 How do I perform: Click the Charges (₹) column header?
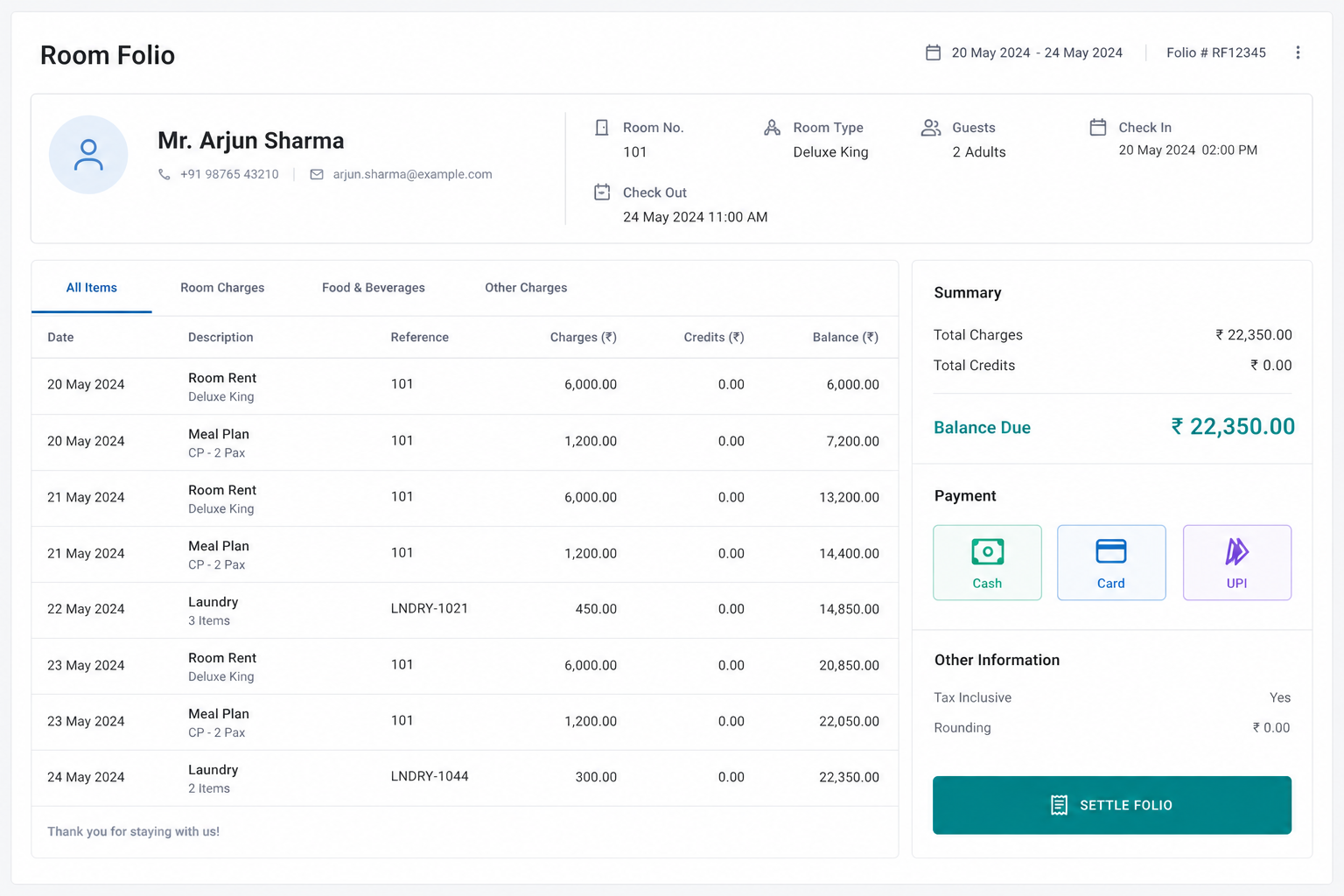[584, 337]
